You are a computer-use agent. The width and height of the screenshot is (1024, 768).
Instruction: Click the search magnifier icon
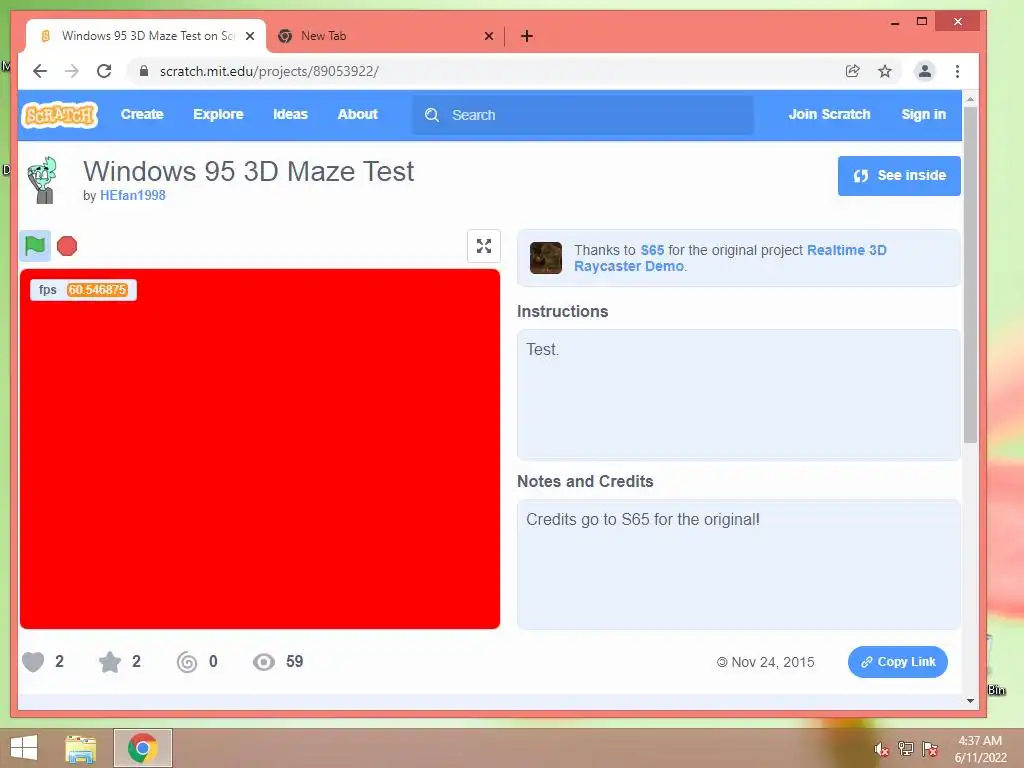click(432, 115)
